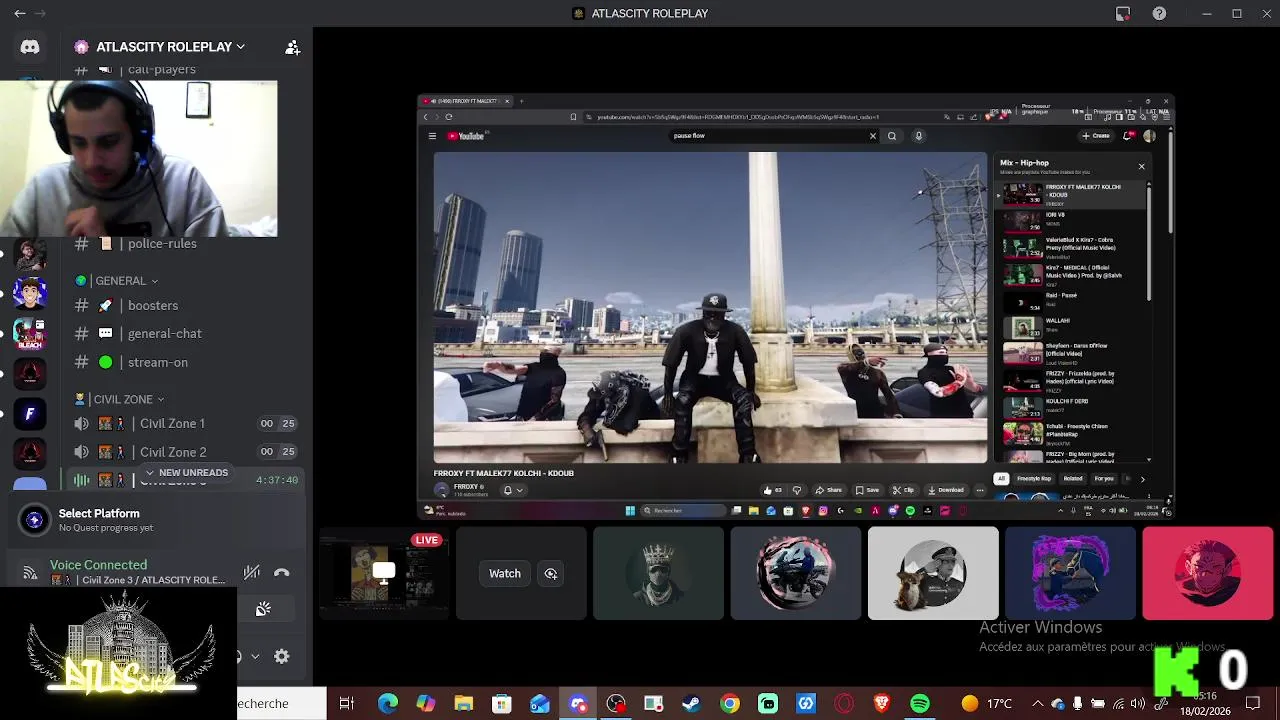
Task: Open the invite people icon beside server name
Action: point(292,47)
